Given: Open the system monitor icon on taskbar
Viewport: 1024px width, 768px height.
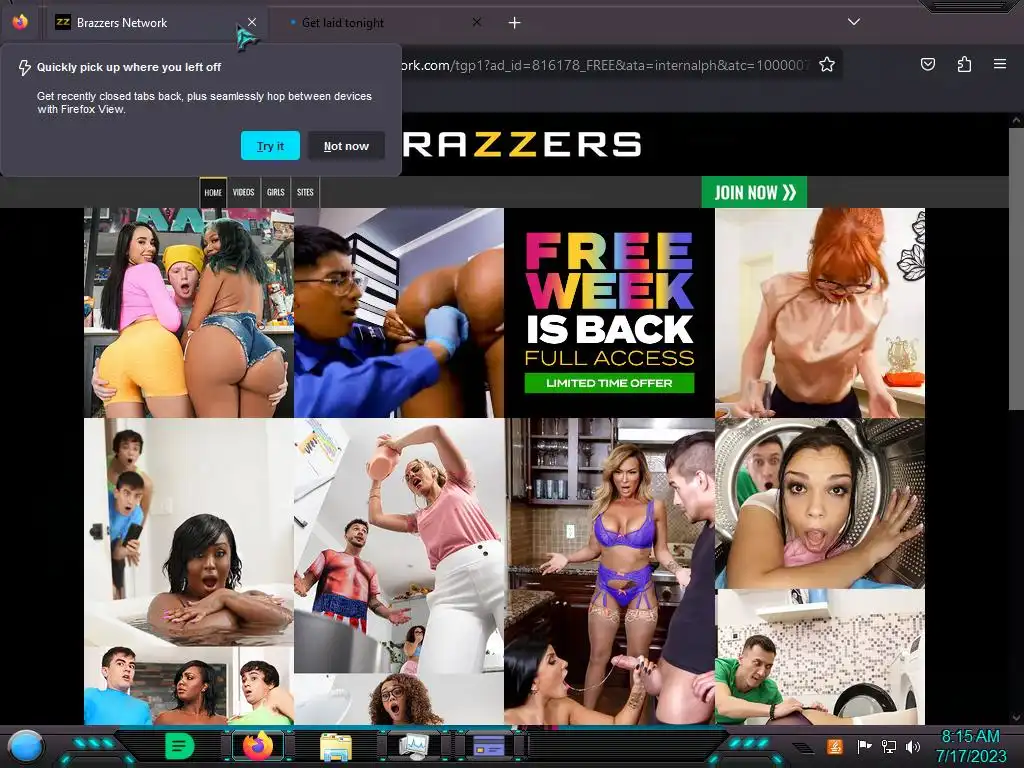Looking at the screenshot, I should point(414,746).
